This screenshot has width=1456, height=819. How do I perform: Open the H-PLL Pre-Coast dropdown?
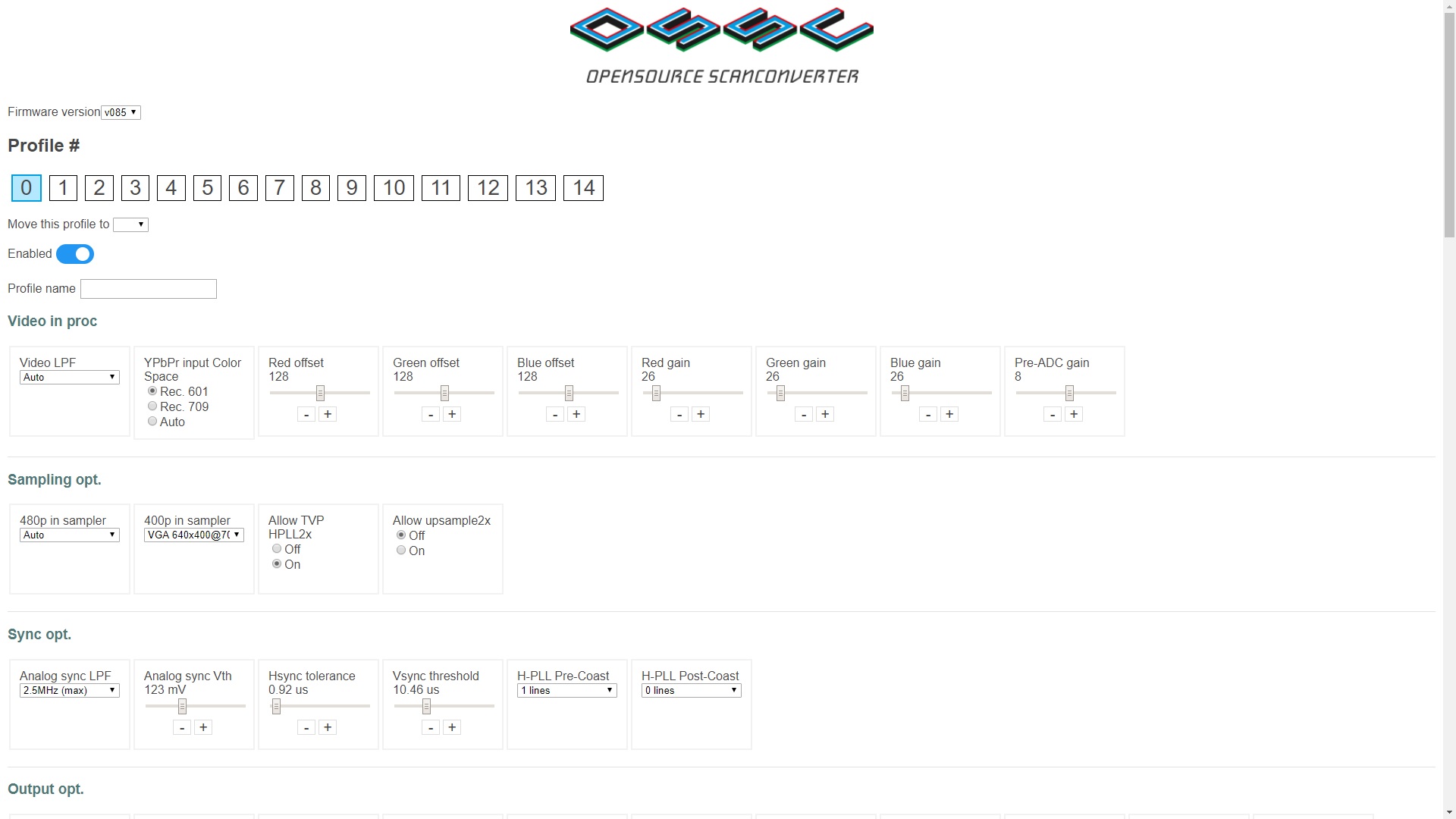[x=566, y=691]
